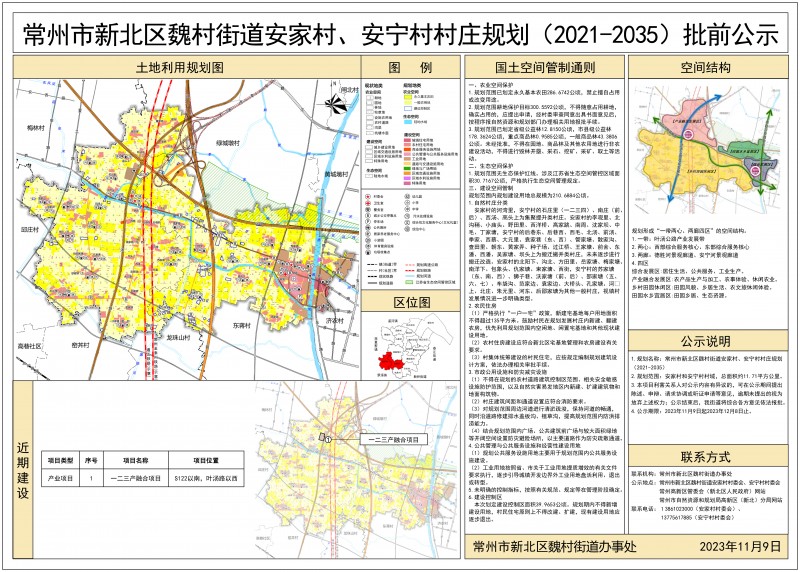Click the footer date 2023年11月9日
This screenshot has width=800, height=572.
[x=740, y=546]
